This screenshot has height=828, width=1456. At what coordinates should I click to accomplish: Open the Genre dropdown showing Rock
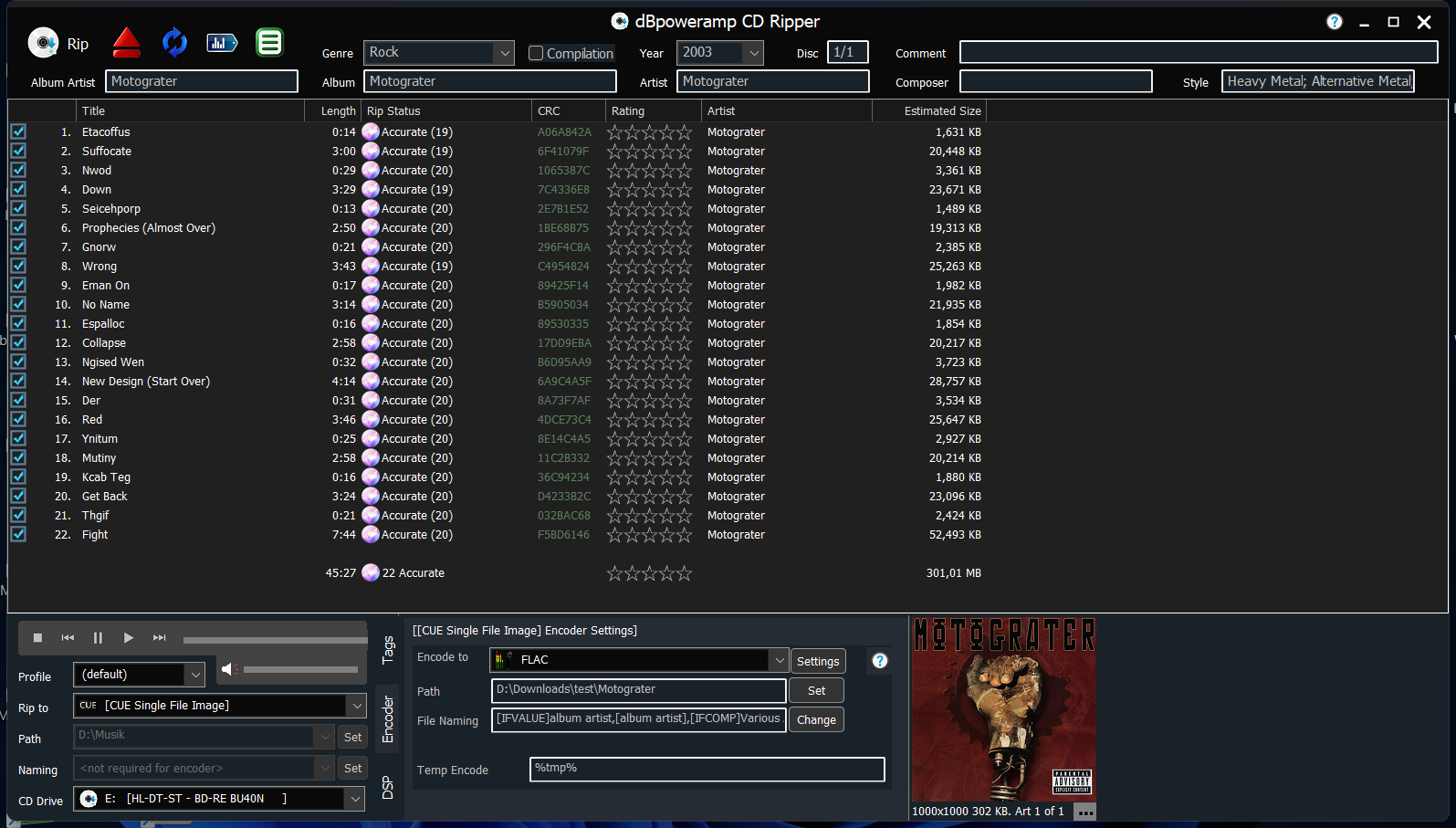[x=505, y=53]
